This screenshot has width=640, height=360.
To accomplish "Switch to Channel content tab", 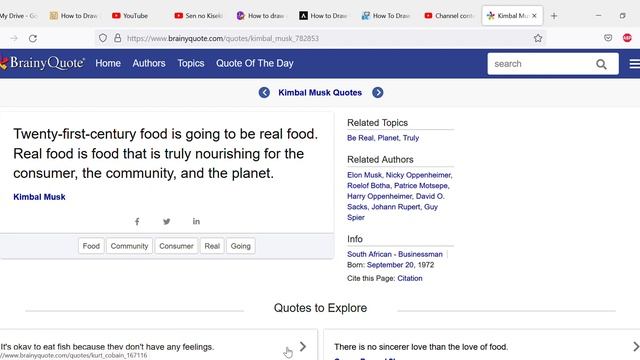I will pos(449,16).
